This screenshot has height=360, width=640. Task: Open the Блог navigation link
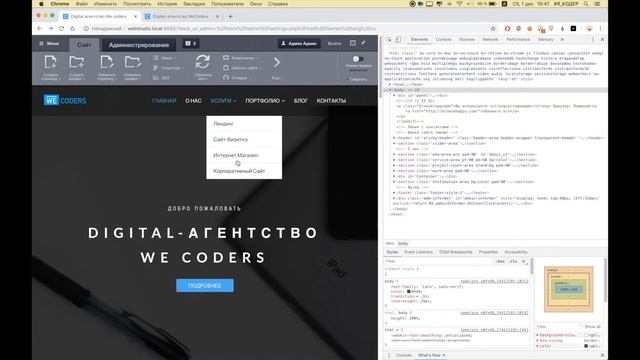pos(301,100)
